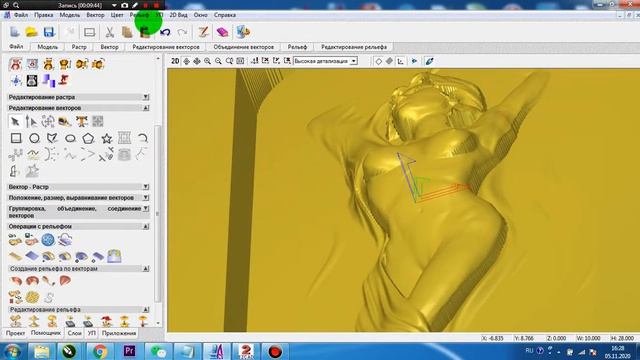Switch to Редактирование векторов toolbar tab
The image size is (640, 360).
166,47
